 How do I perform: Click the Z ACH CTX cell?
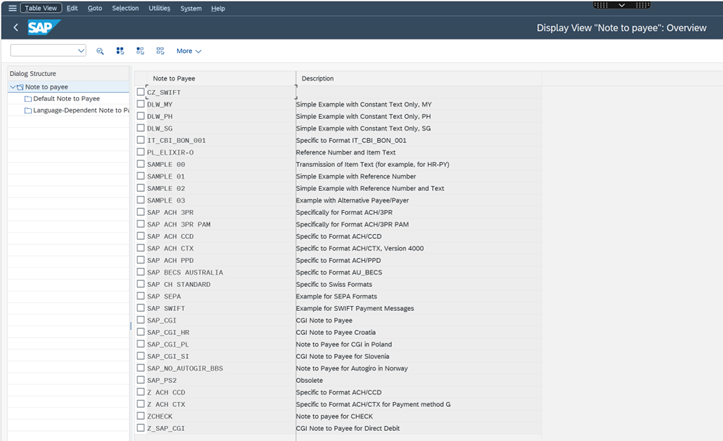[220, 404]
